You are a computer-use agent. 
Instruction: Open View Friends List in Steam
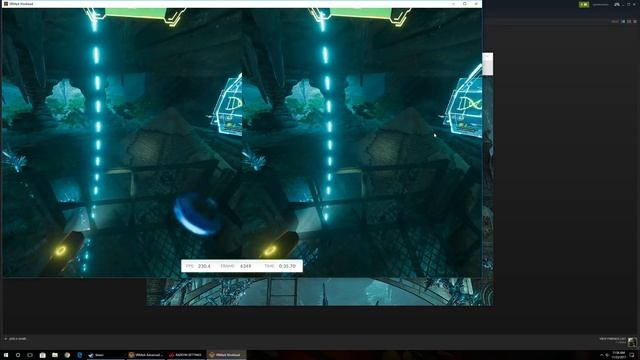(612, 339)
